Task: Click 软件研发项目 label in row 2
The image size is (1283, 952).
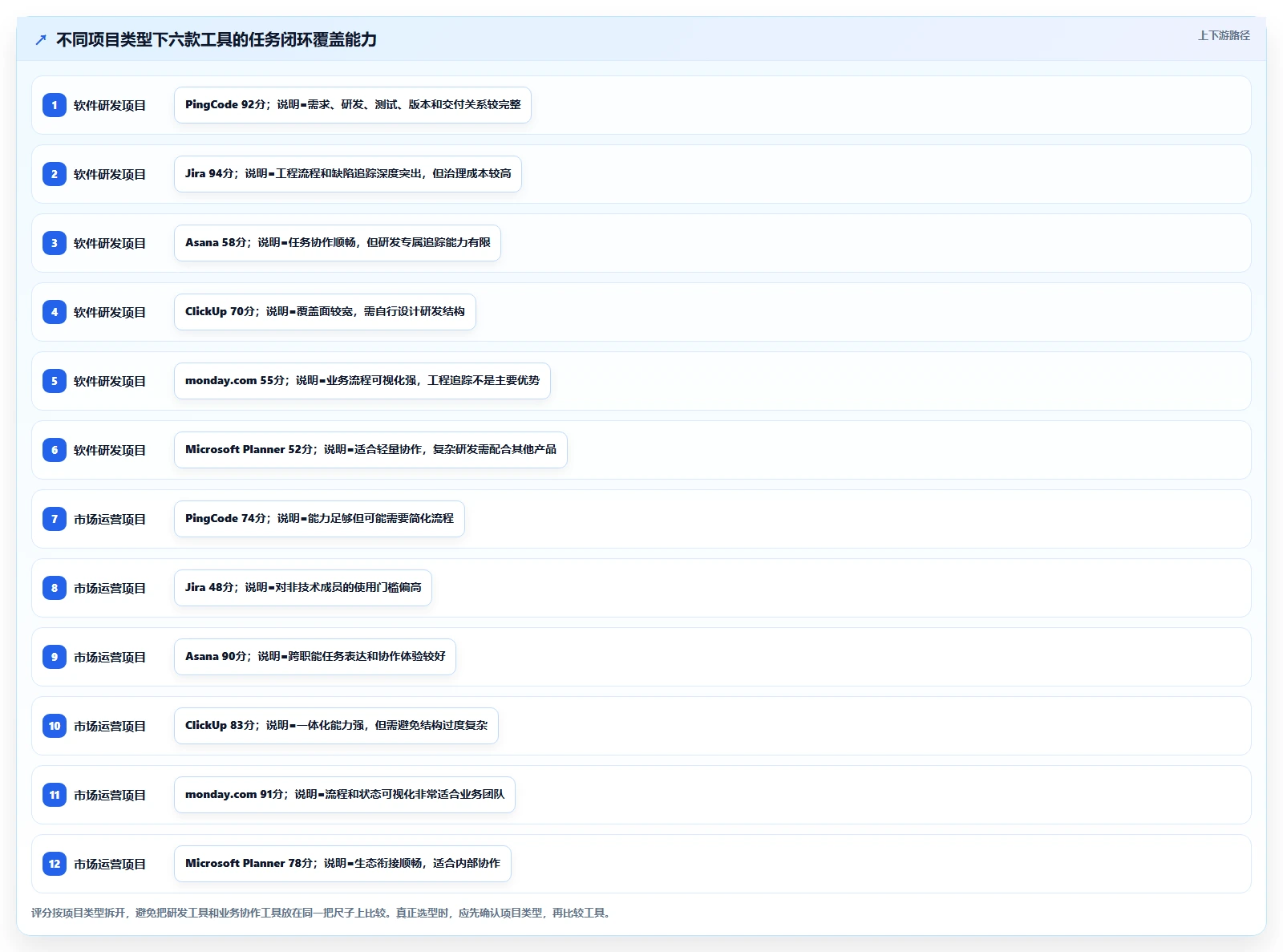Action: tap(110, 174)
